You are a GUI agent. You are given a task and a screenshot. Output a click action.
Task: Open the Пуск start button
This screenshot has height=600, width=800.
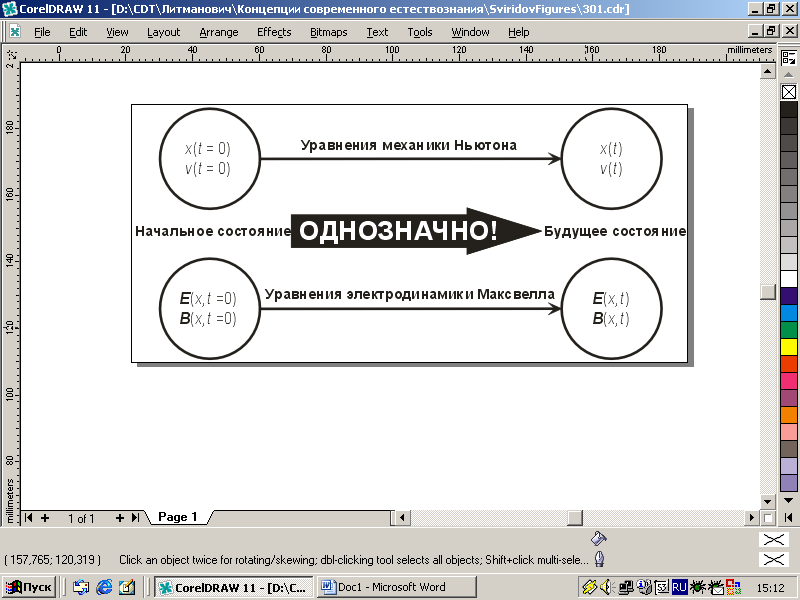point(30,587)
